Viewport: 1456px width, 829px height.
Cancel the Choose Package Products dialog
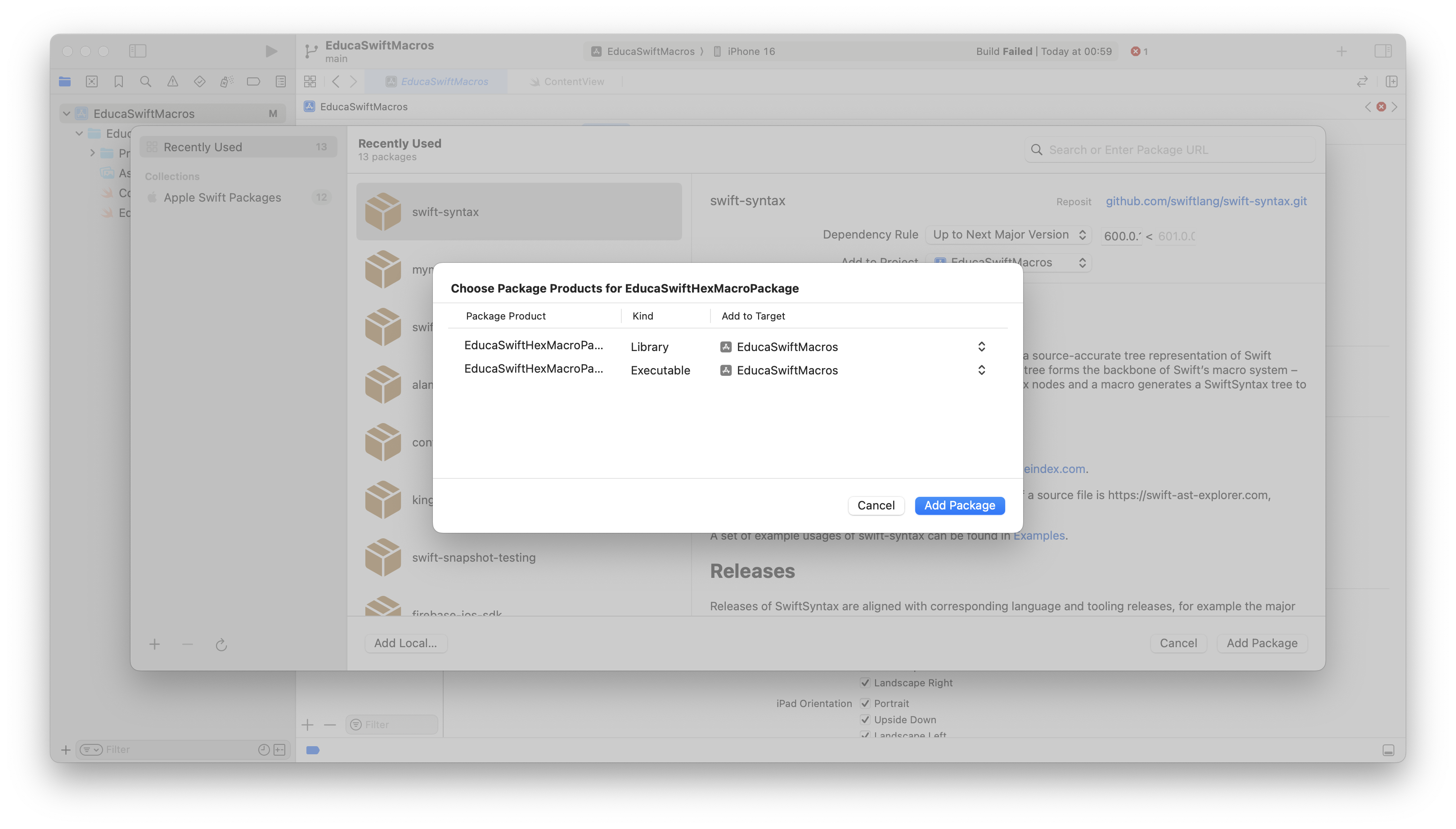(x=876, y=505)
